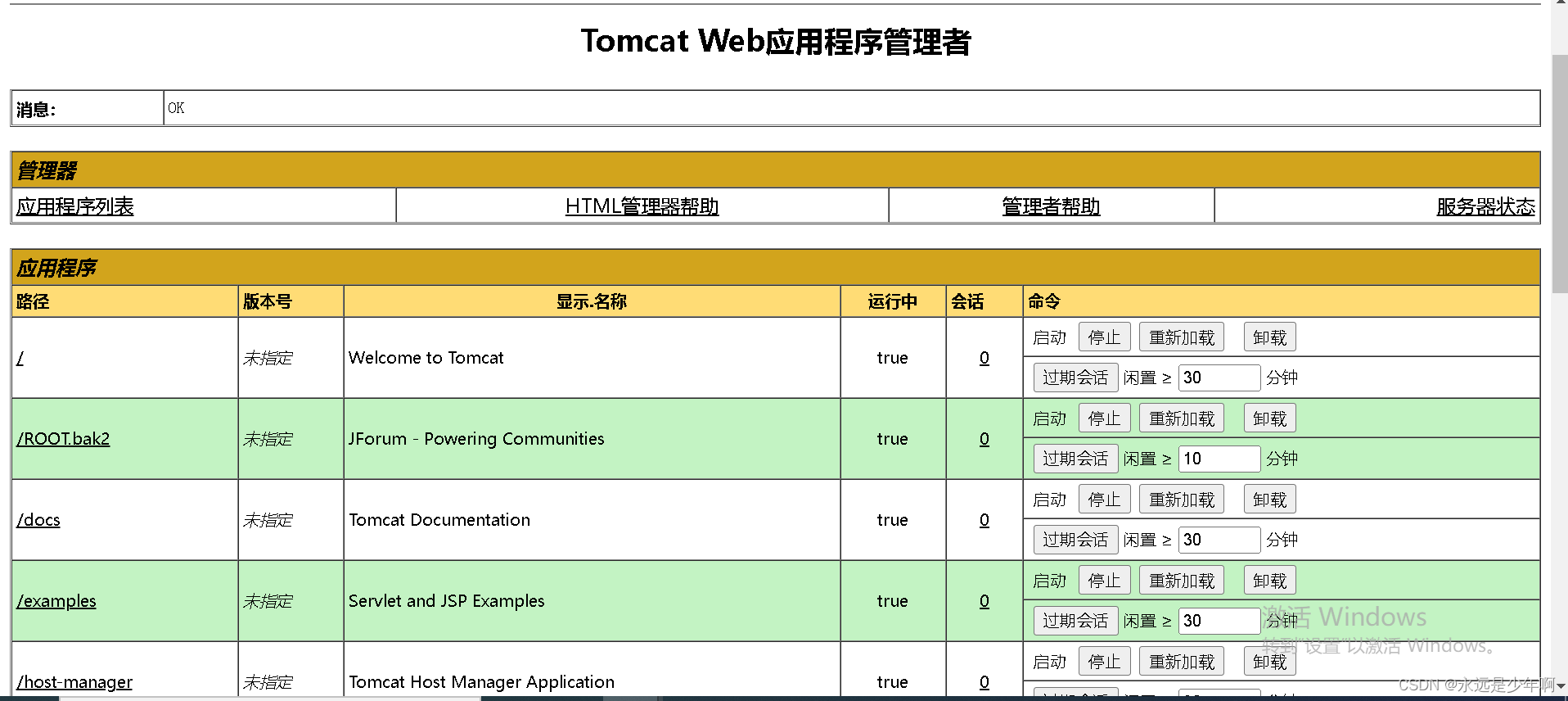The image size is (1568, 701).
Task: Select the 'Tomcat Documentation' display name
Action: coord(439,520)
